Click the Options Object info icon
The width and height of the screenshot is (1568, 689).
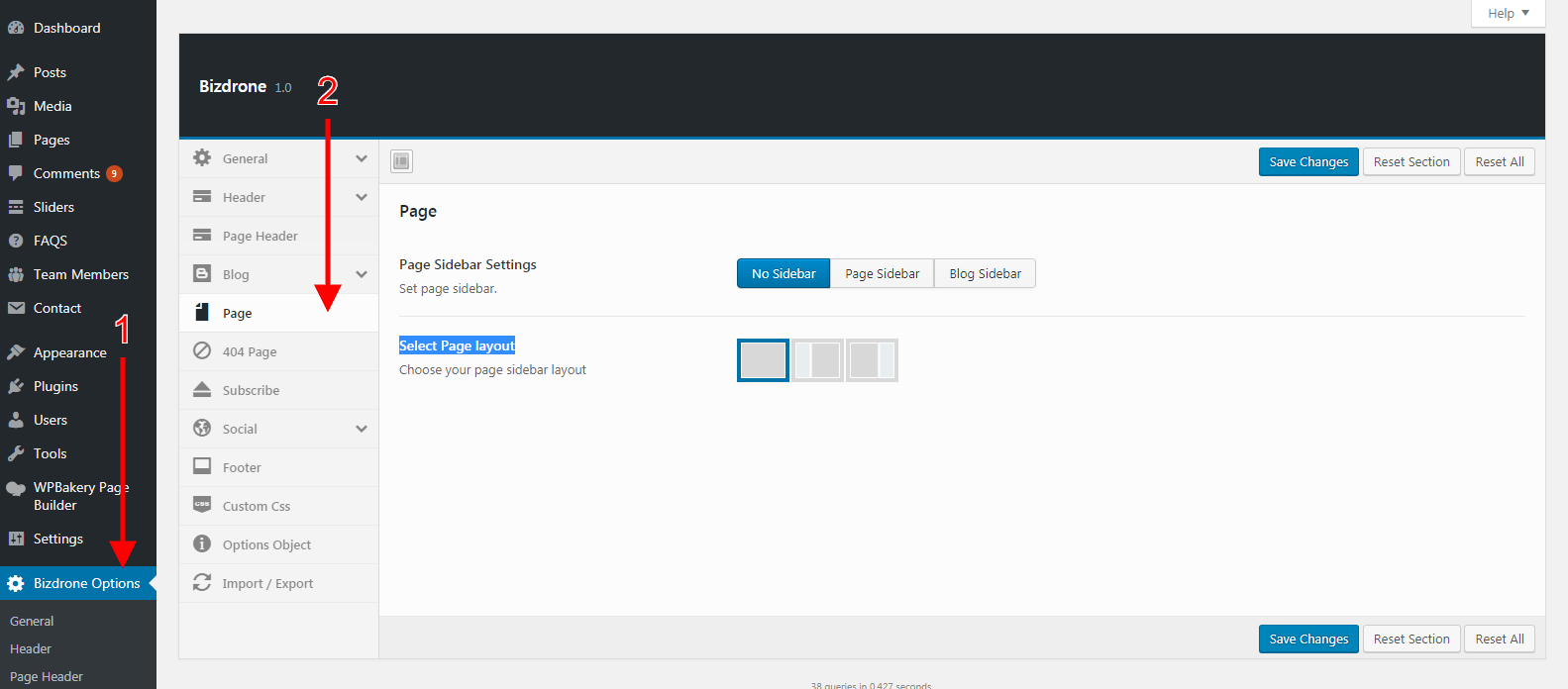coord(202,544)
